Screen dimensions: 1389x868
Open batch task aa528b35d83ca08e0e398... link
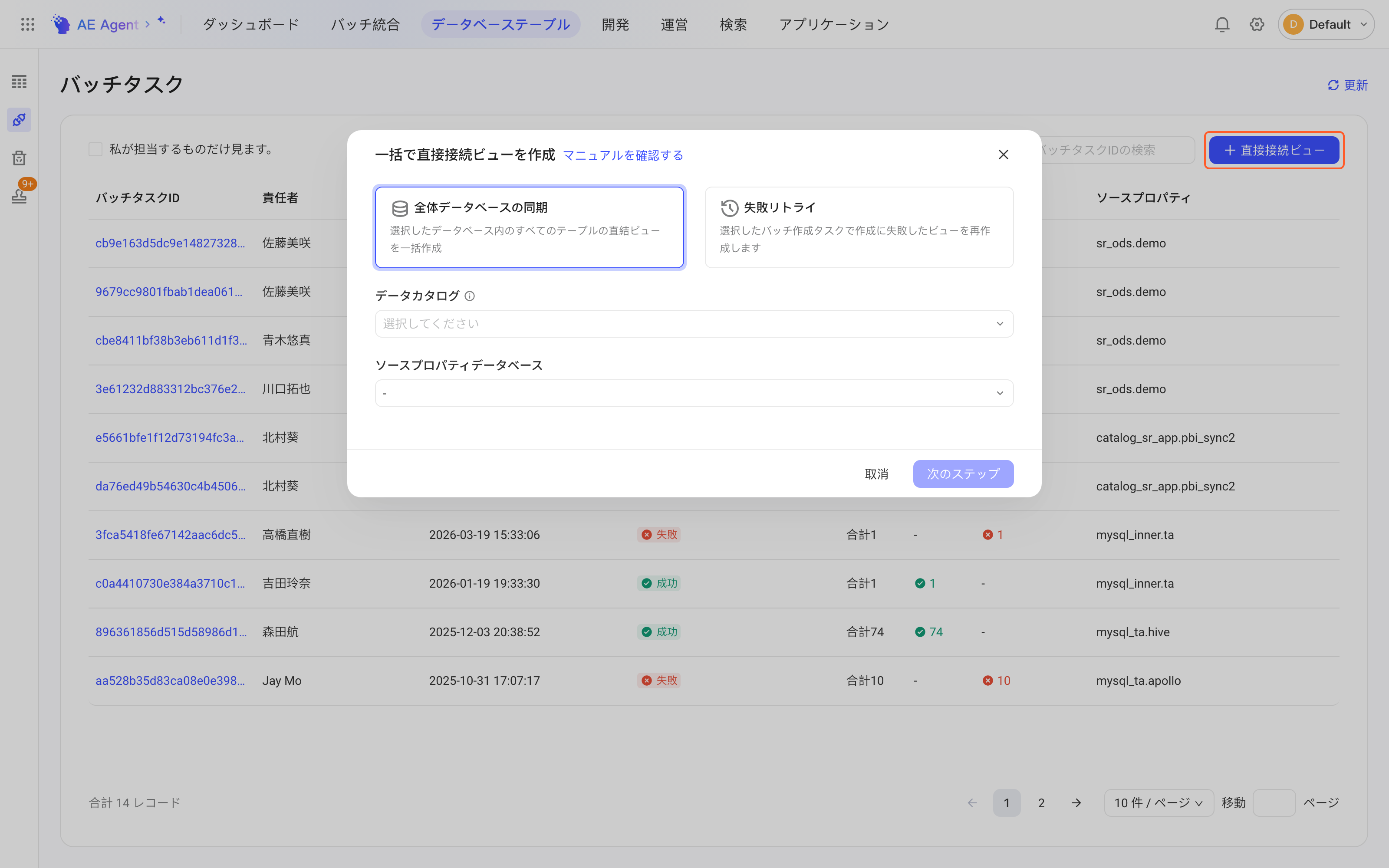(x=171, y=680)
